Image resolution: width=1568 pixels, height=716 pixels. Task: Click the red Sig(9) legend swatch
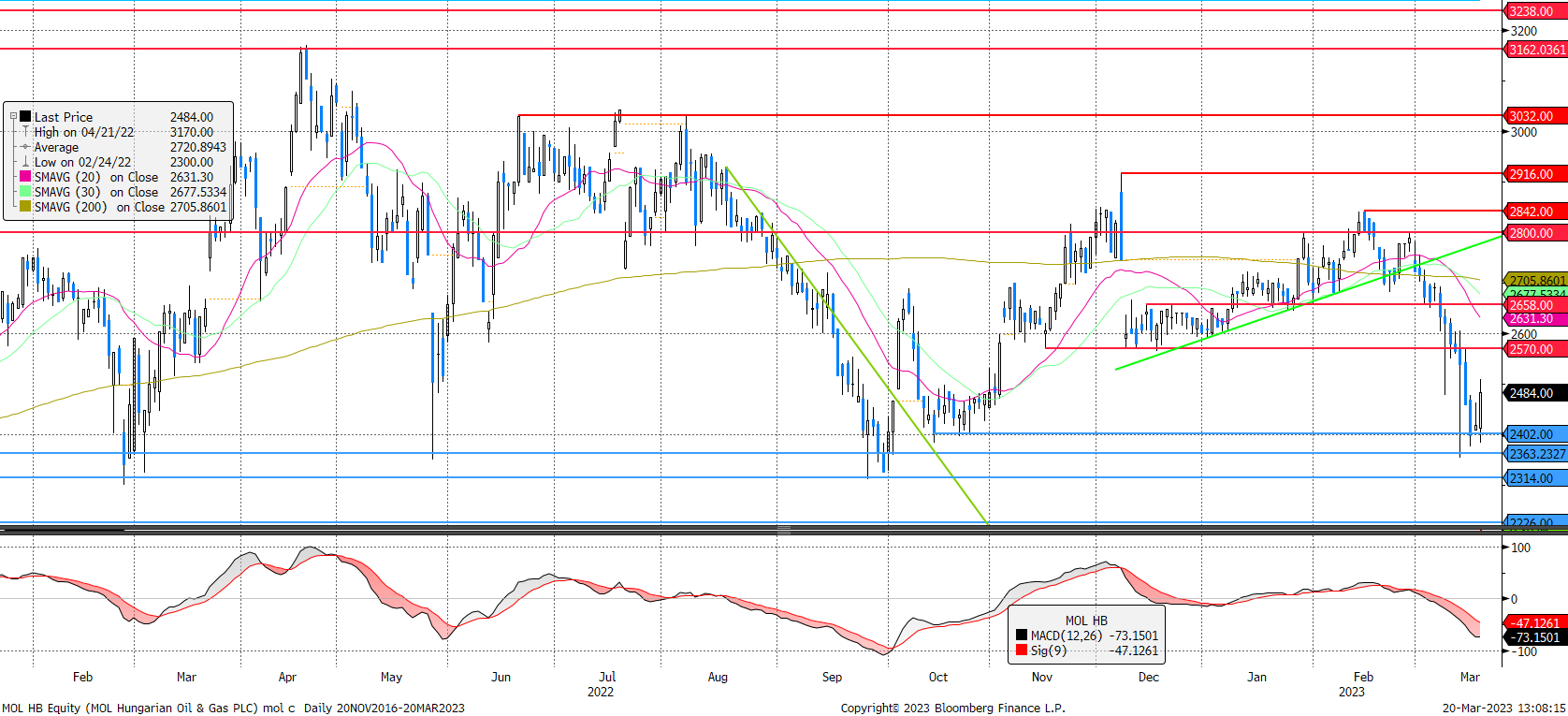click(1022, 650)
